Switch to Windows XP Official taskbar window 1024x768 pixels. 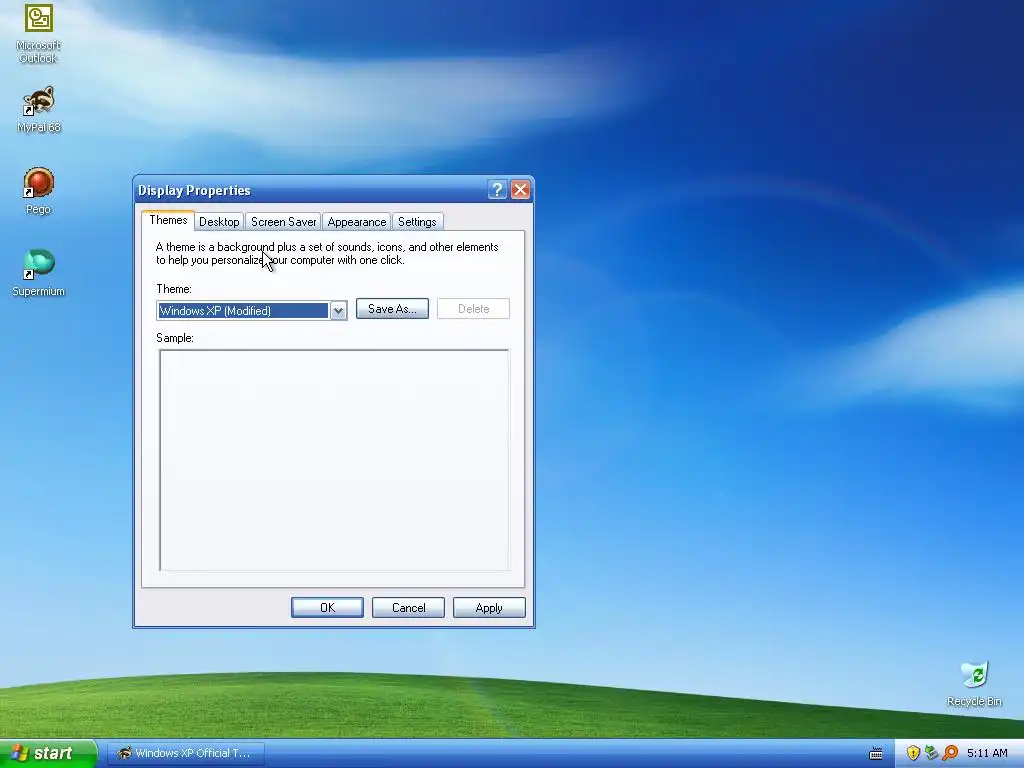185,753
